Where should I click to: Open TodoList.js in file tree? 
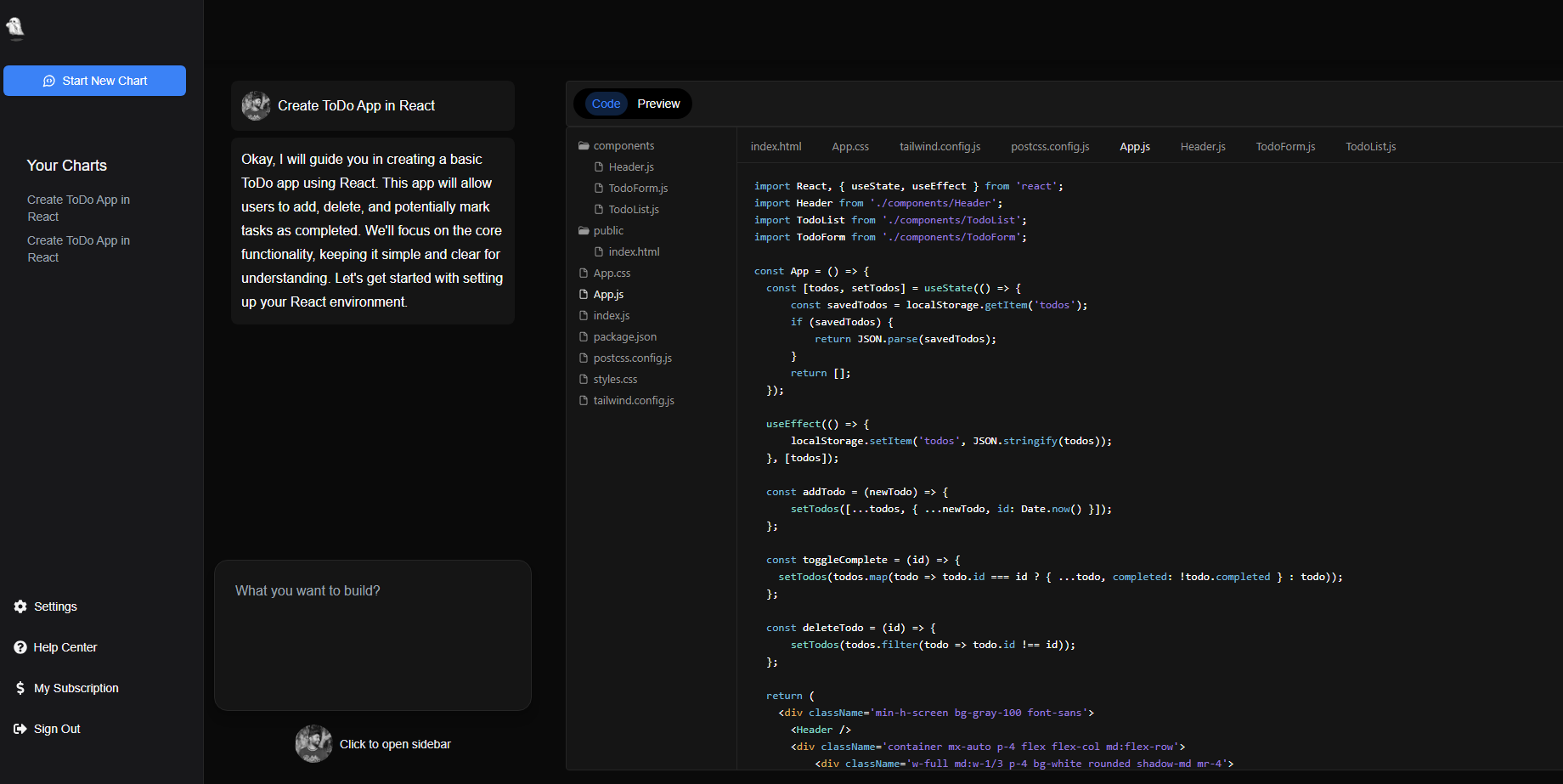coord(634,210)
